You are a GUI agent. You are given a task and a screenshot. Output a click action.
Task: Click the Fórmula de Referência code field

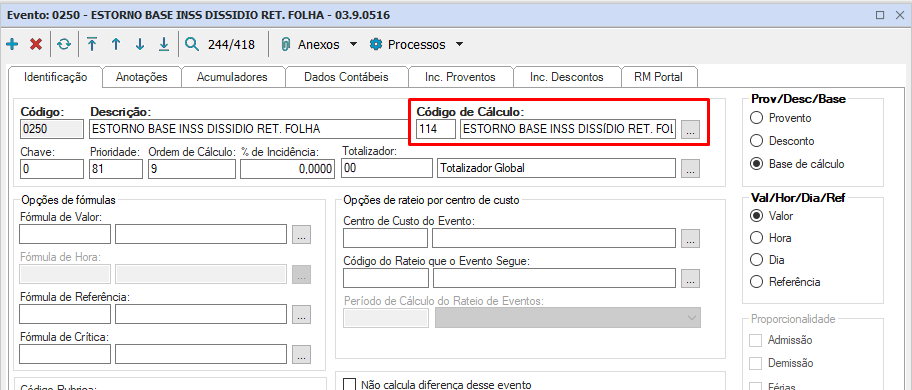pyautogui.click(x=65, y=314)
